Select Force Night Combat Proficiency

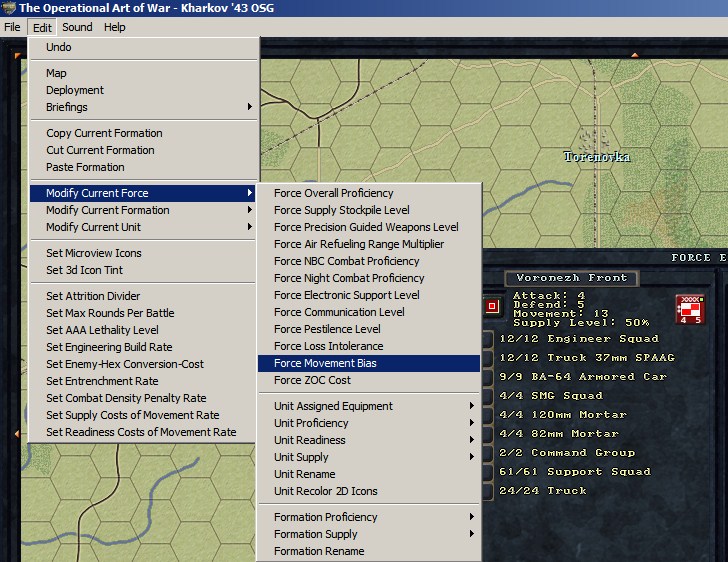click(x=369, y=278)
